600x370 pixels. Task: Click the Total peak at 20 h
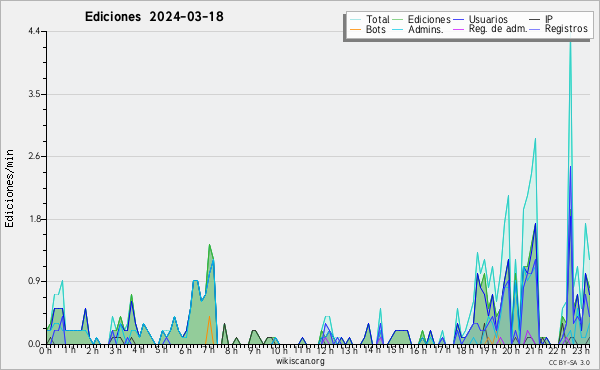(508, 196)
